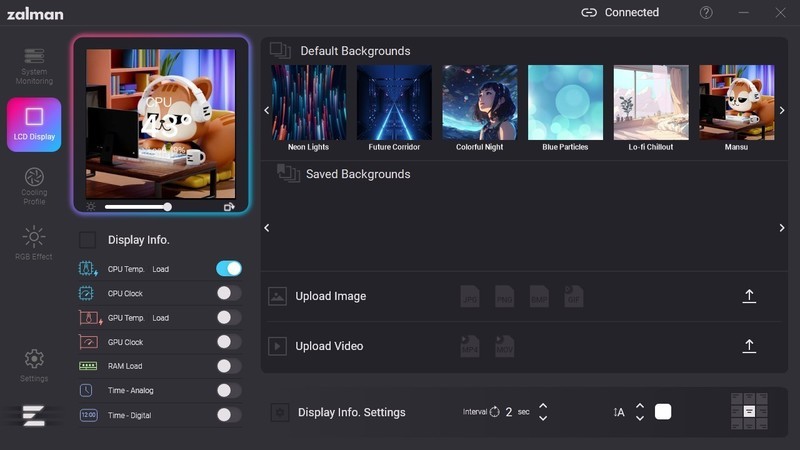Screen dimensions: 800x450
Task: Click the upload arrow for Upload Video
Action: (749, 346)
